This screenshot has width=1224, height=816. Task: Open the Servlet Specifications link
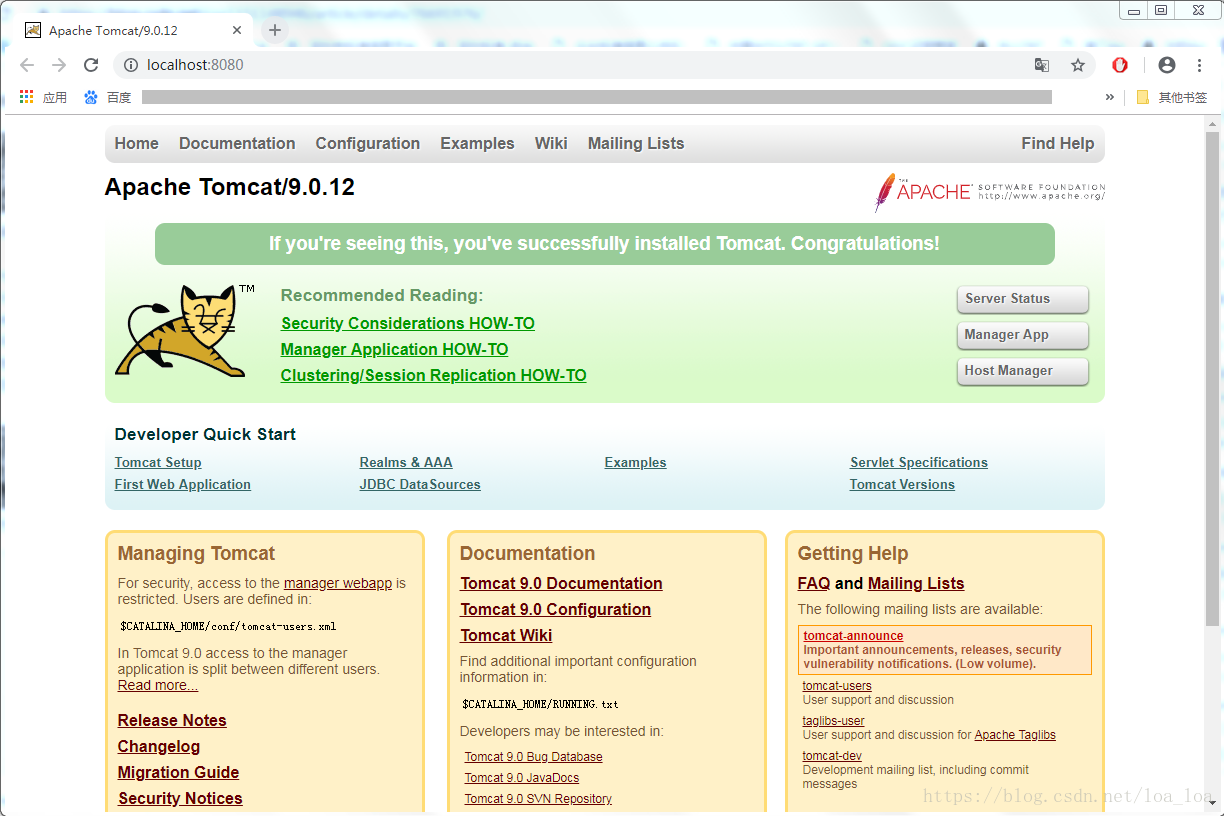[919, 462]
